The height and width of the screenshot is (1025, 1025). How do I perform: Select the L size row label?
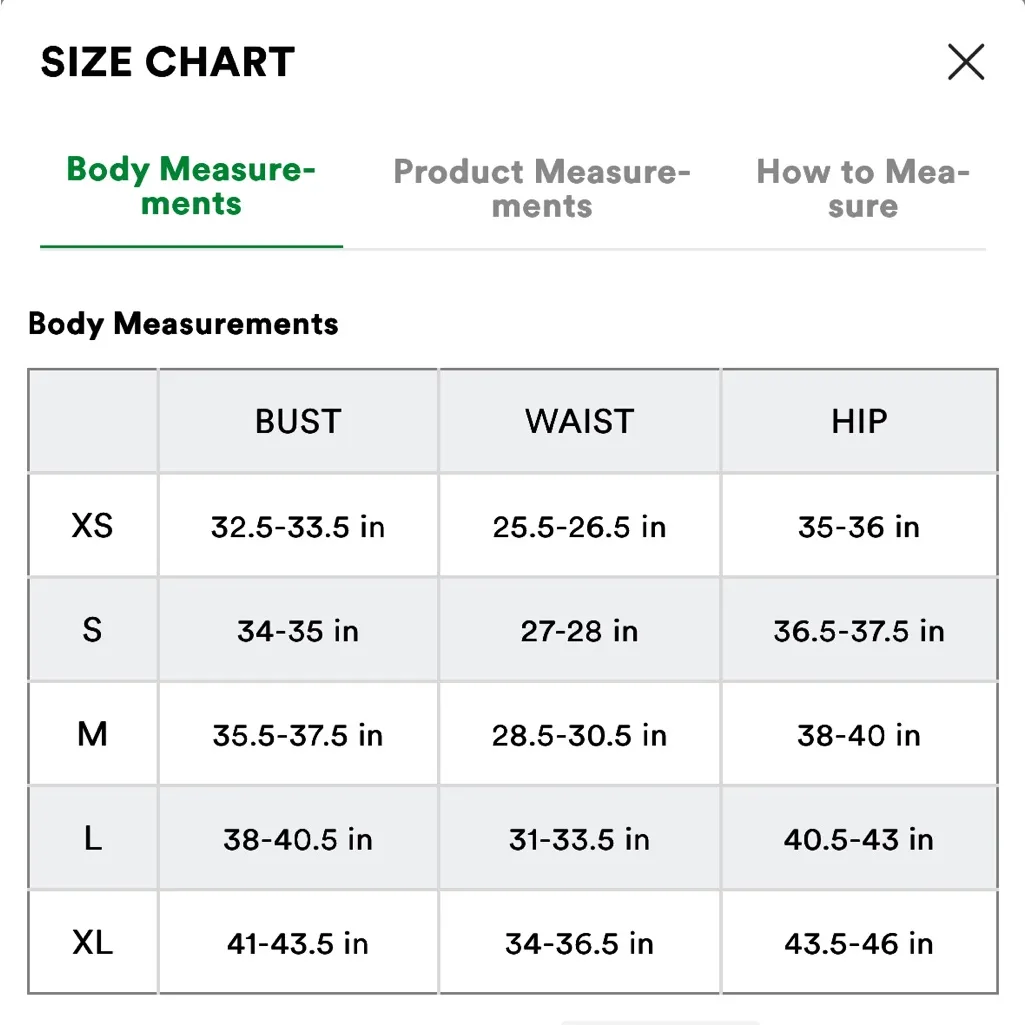(92, 839)
